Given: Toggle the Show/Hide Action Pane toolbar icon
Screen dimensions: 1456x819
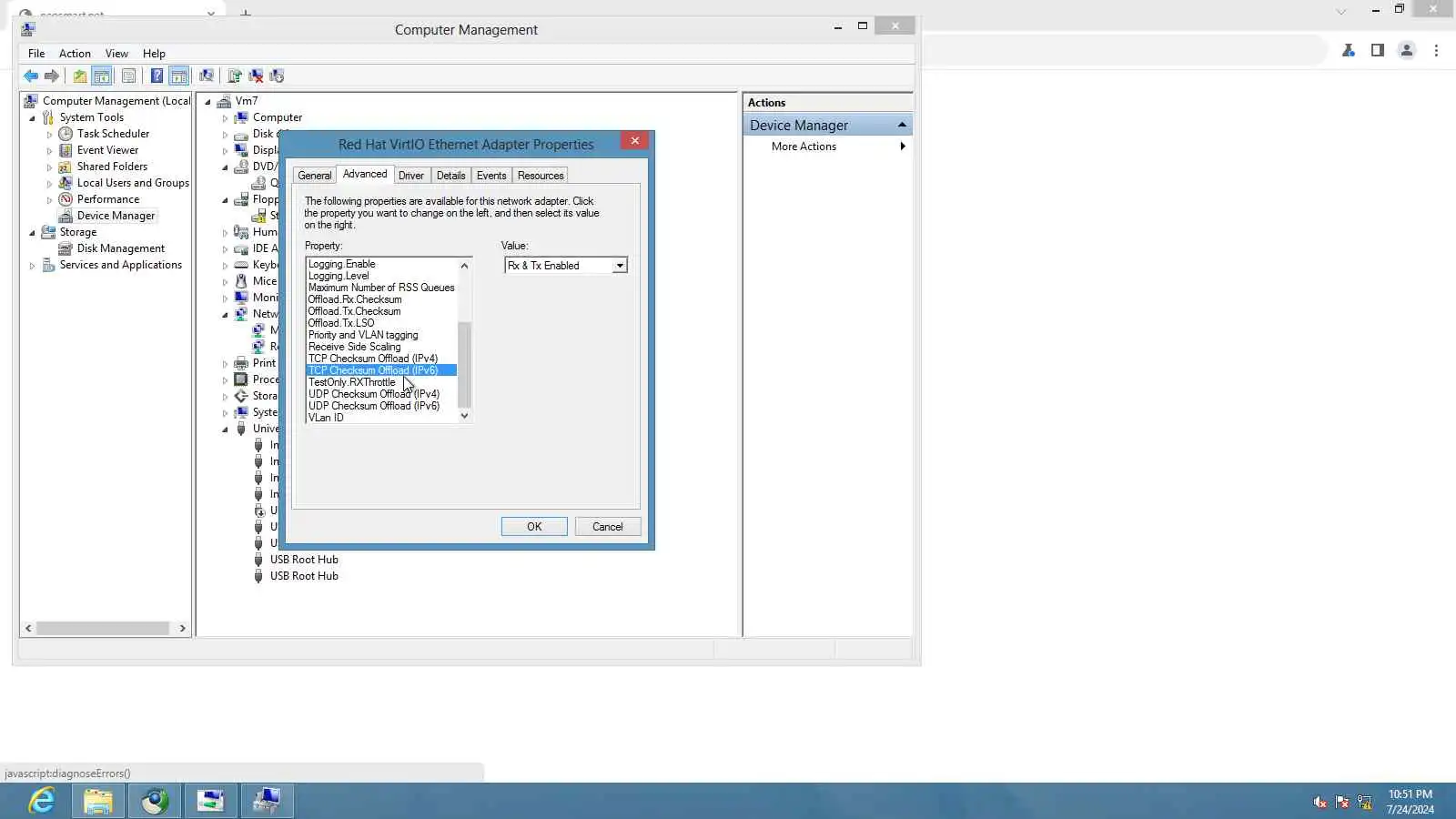Looking at the screenshot, I should click(x=179, y=76).
